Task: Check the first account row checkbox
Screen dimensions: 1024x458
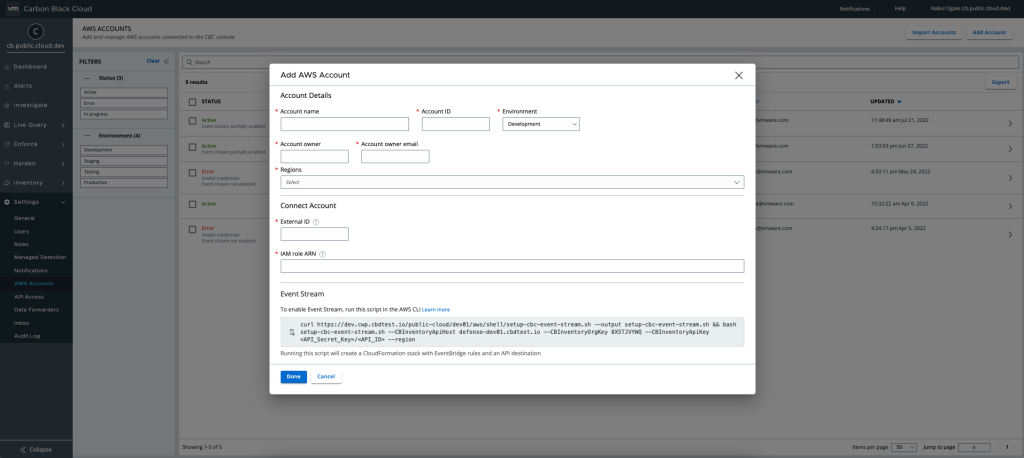Action: point(192,121)
